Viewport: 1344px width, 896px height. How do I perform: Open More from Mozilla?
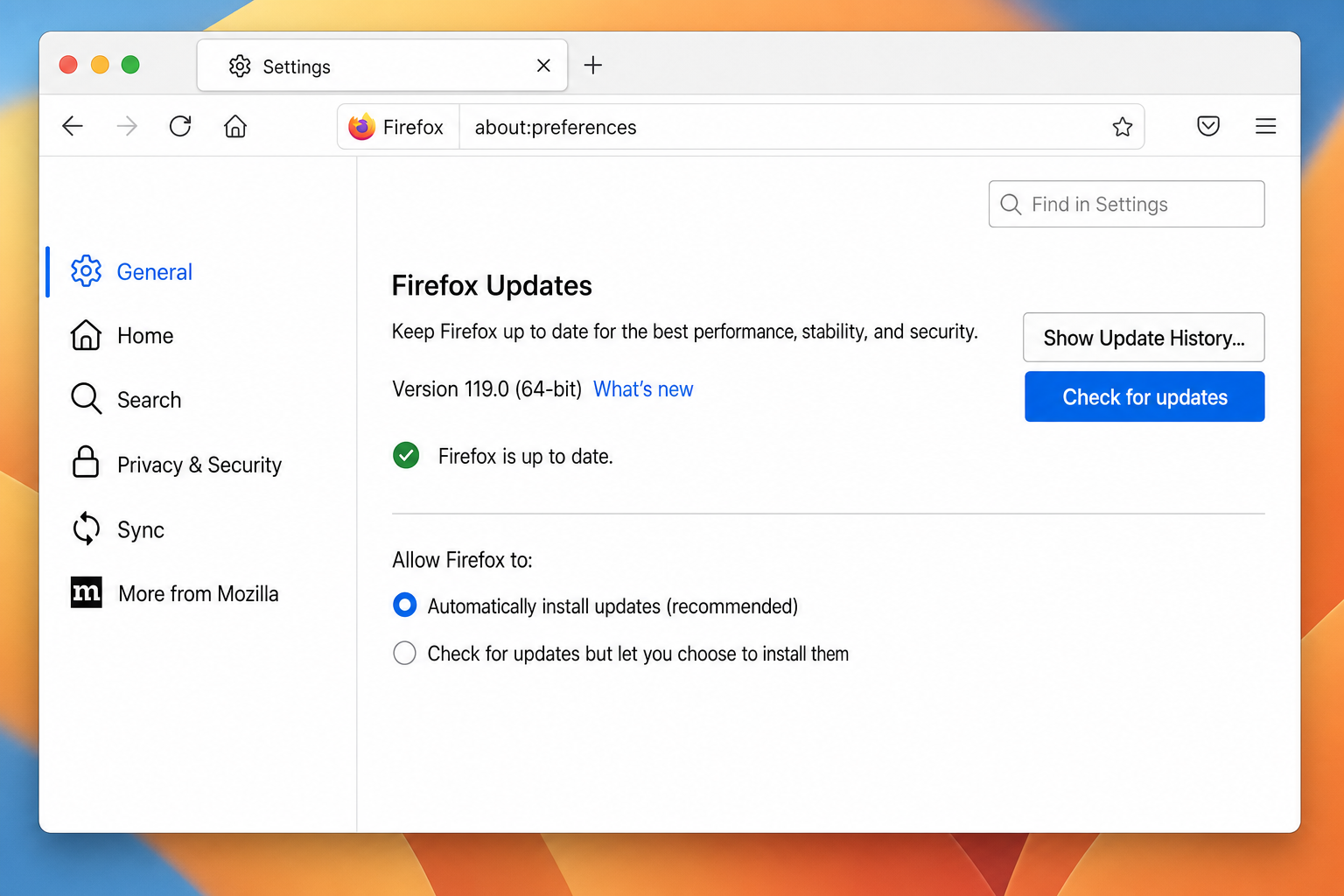(200, 593)
